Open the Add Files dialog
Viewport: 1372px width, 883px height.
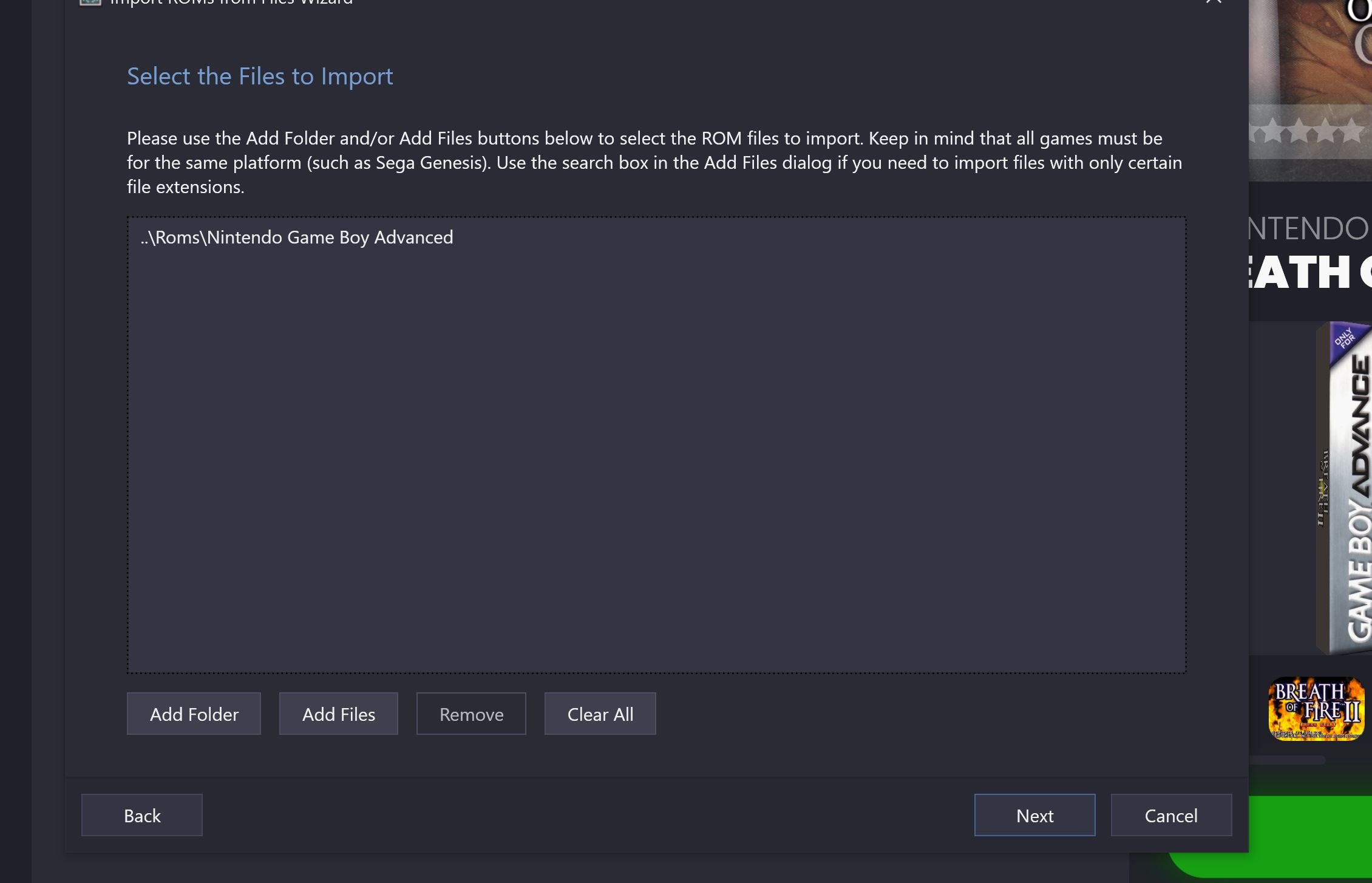339,714
